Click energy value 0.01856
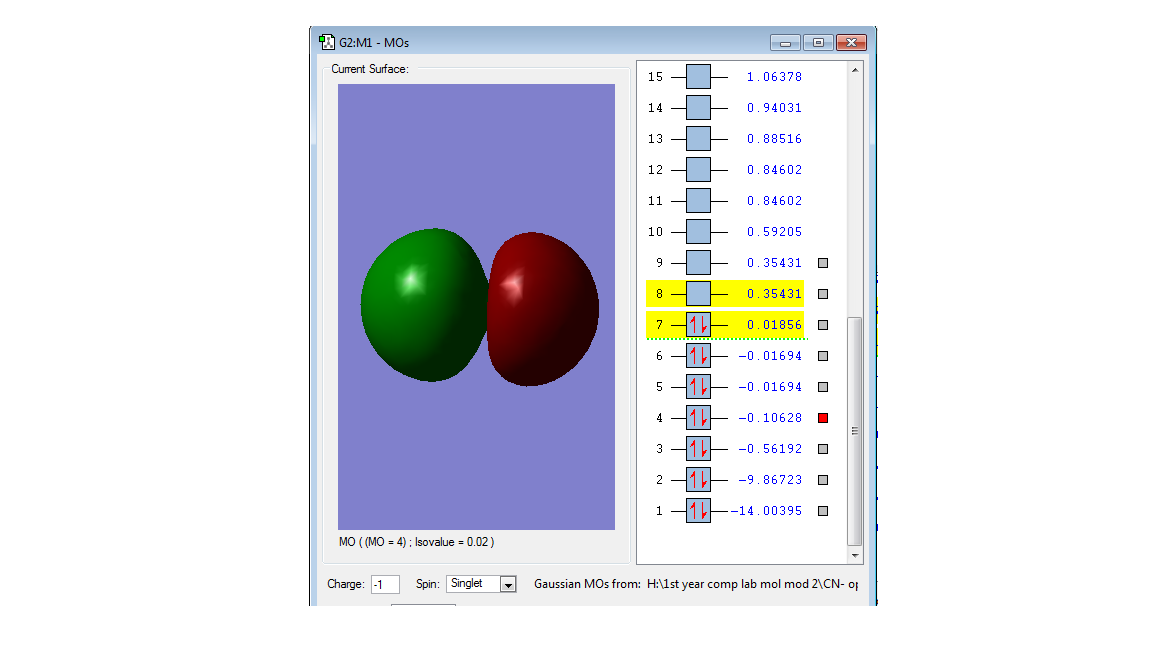This screenshot has height=648, width=1152. [x=774, y=325]
